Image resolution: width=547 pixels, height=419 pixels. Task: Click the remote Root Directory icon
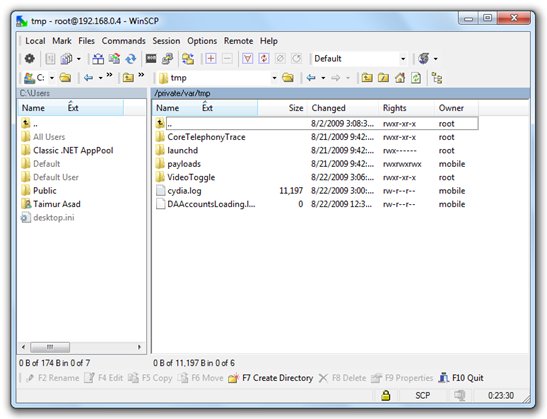coord(383,77)
